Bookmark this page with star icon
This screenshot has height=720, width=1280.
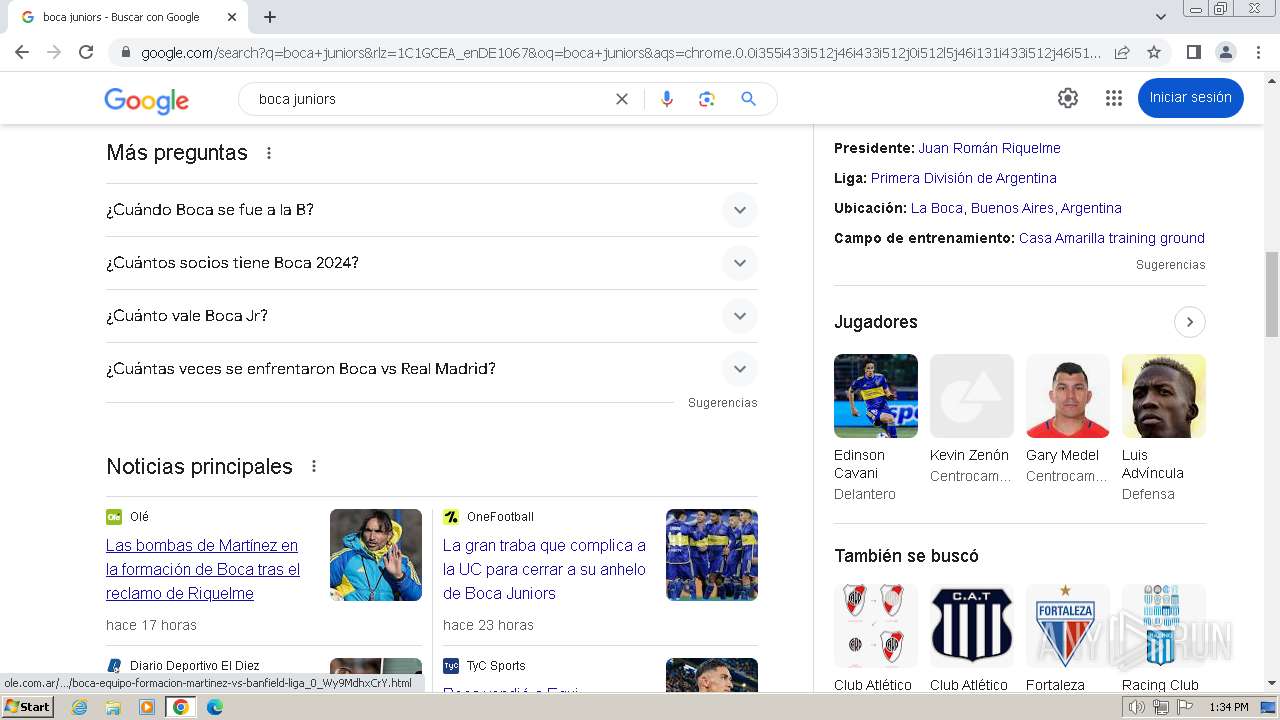point(1154,52)
